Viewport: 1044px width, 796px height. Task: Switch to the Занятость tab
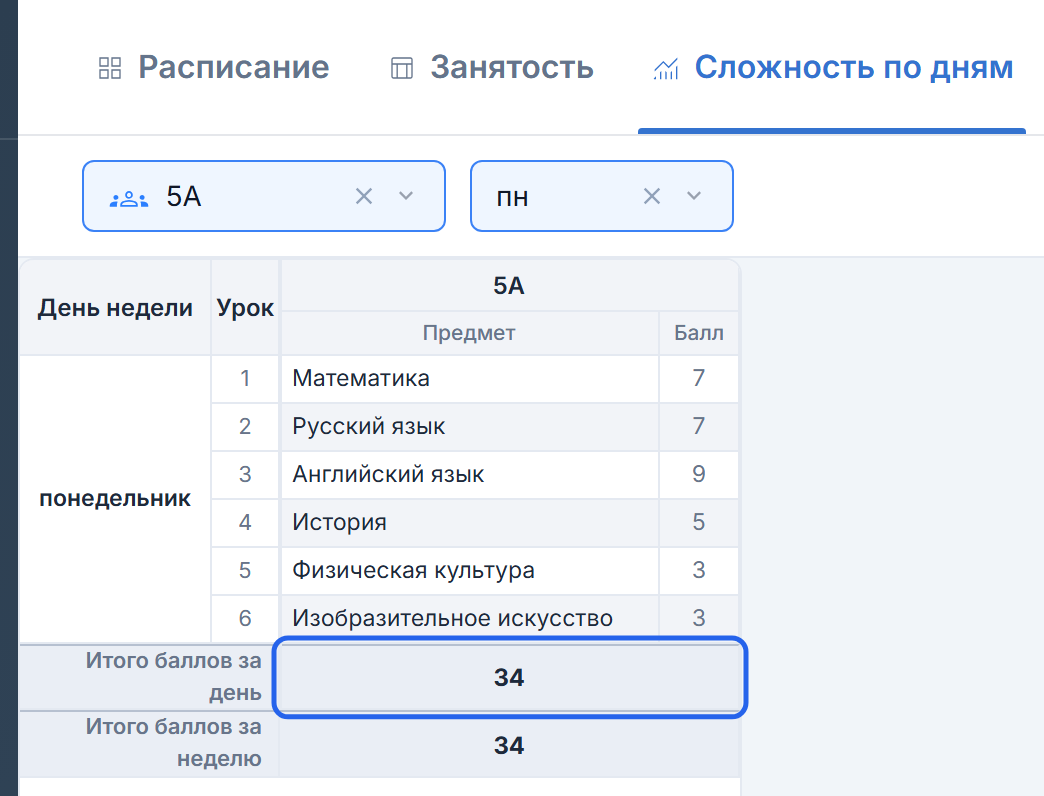coord(491,67)
